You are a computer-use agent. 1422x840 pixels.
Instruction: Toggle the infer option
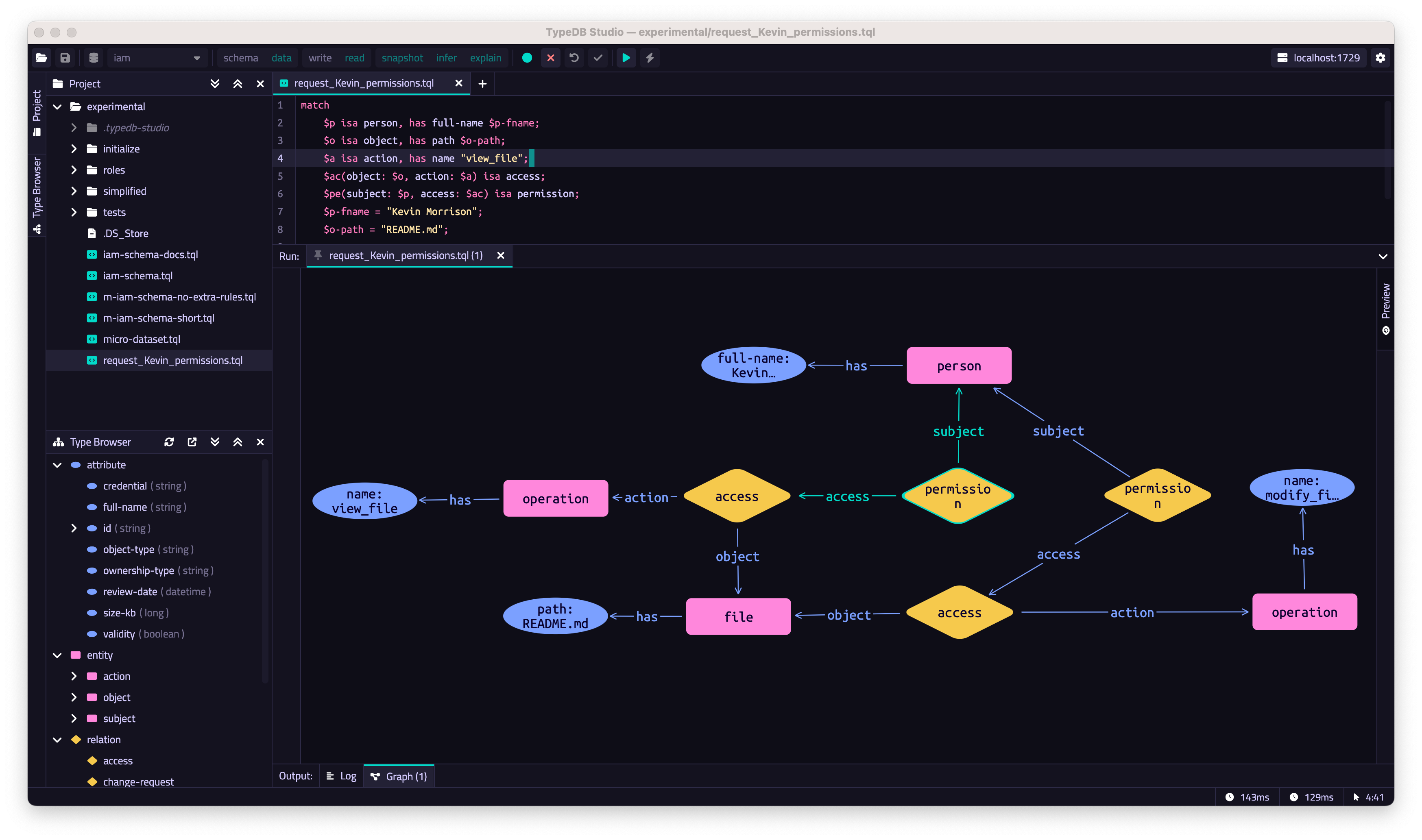(446, 58)
